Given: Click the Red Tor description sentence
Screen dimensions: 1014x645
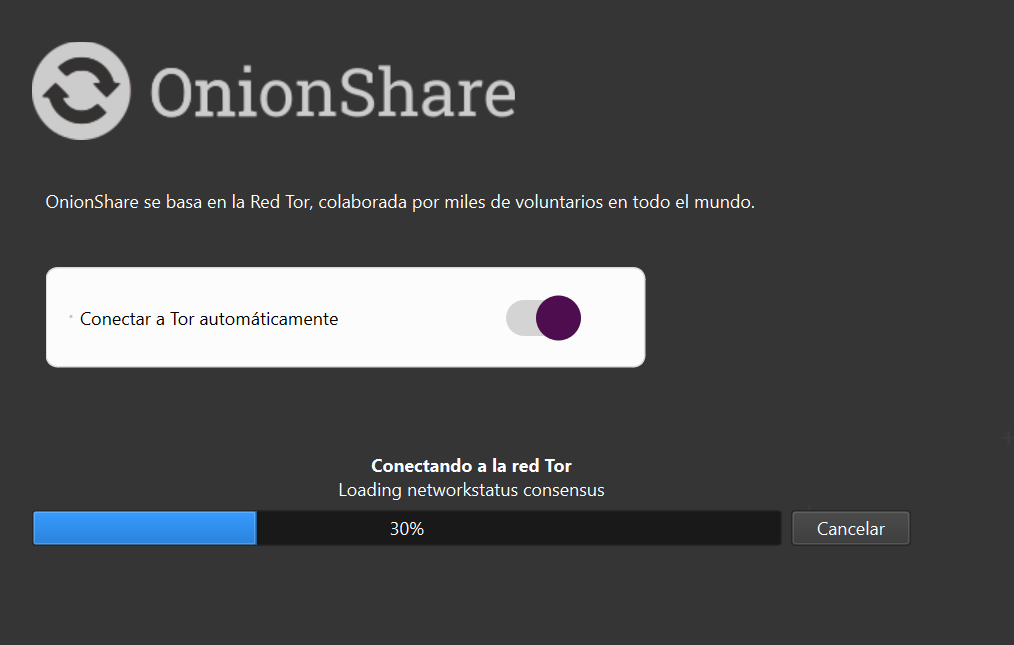Looking at the screenshot, I should (400, 202).
